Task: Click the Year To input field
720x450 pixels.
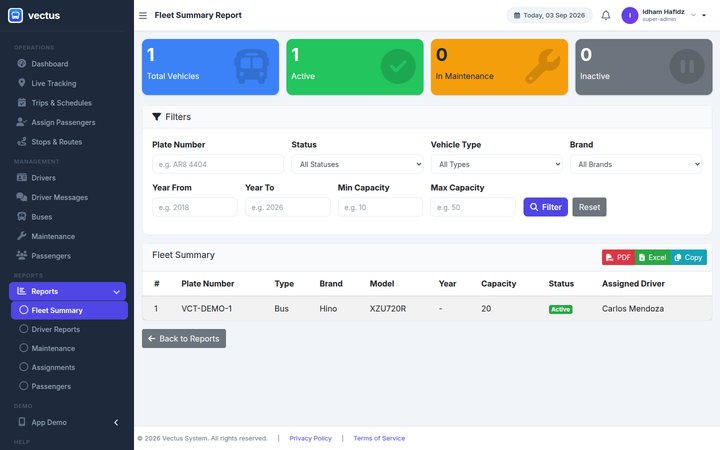Action: (x=287, y=207)
